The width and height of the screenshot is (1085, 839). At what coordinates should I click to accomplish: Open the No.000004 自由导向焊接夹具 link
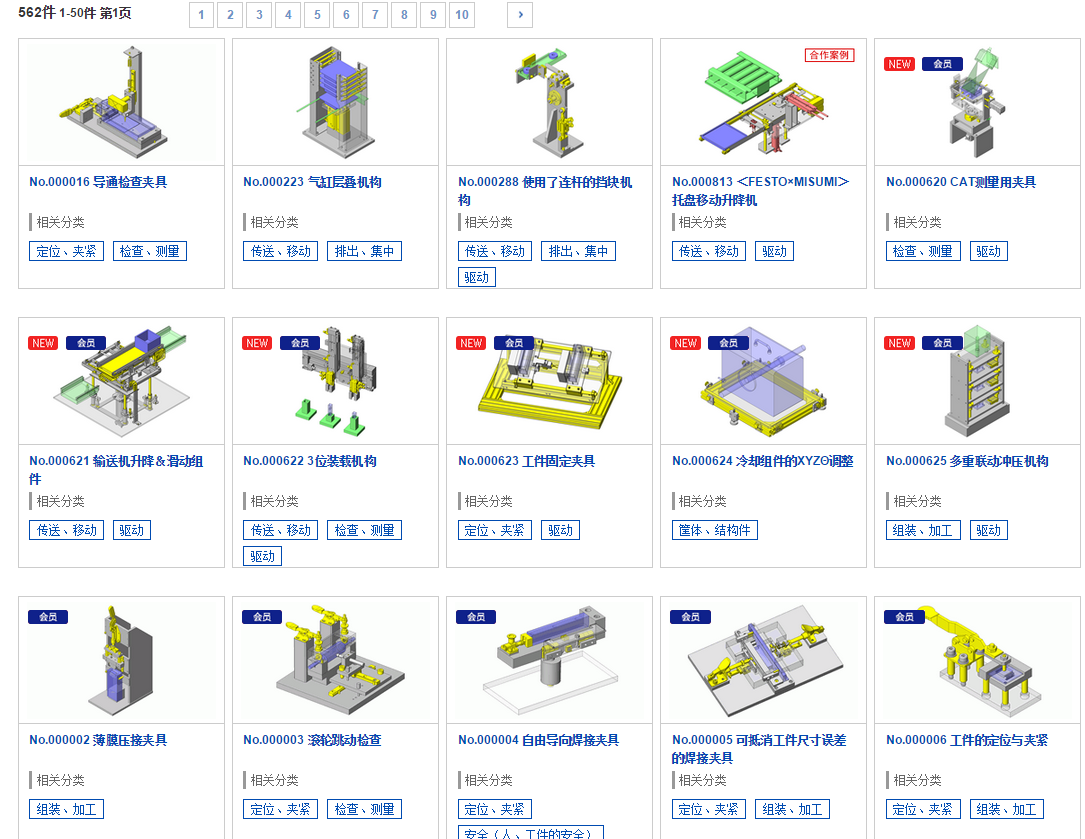coord(538,740)
